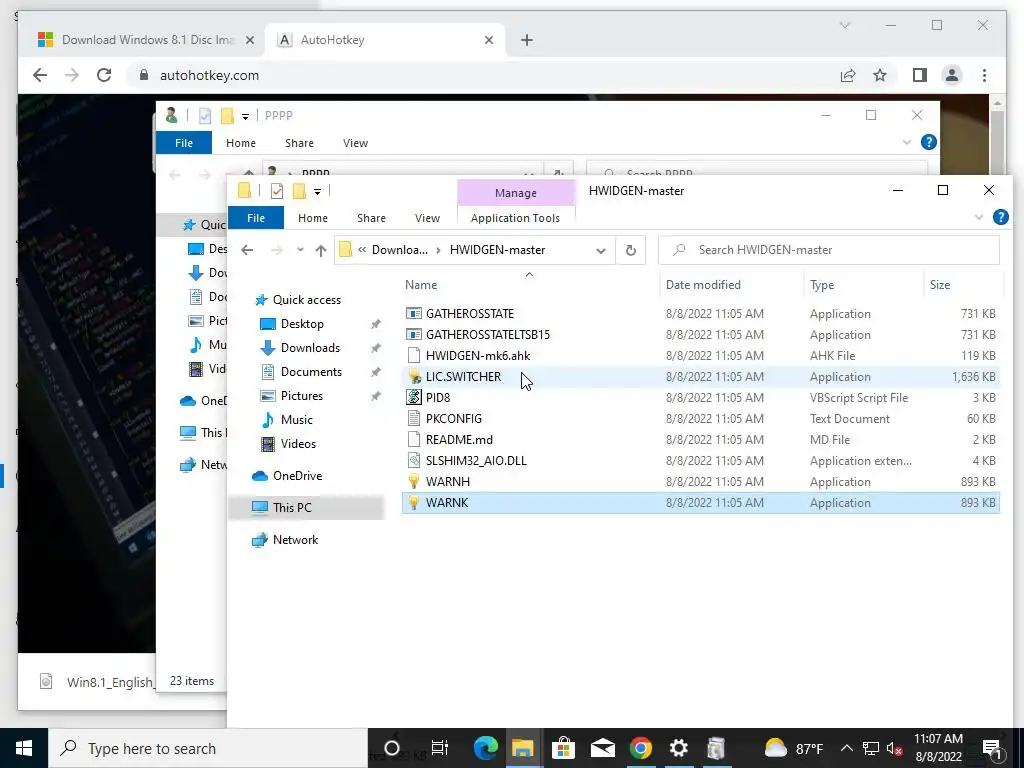Sort files by Size column
The height and width of the screenshot is (768, 1024).
(x=940, y=285)
